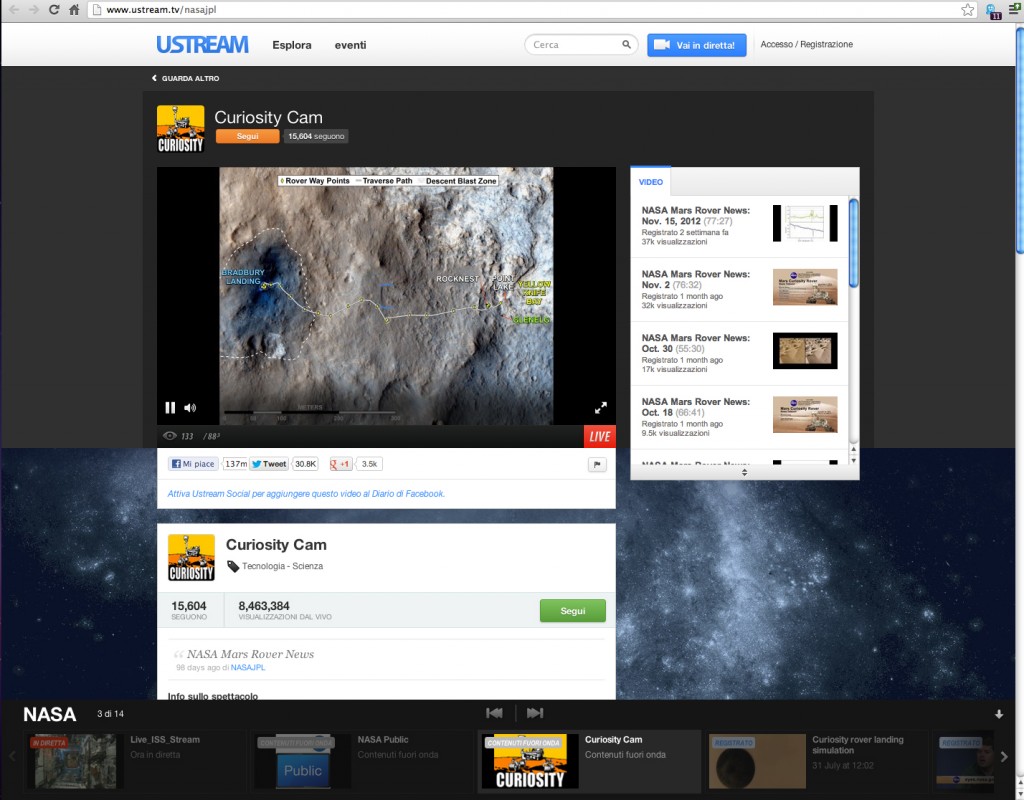
Task: Show next items in the NASA carousel
Action: (1004, 757)
